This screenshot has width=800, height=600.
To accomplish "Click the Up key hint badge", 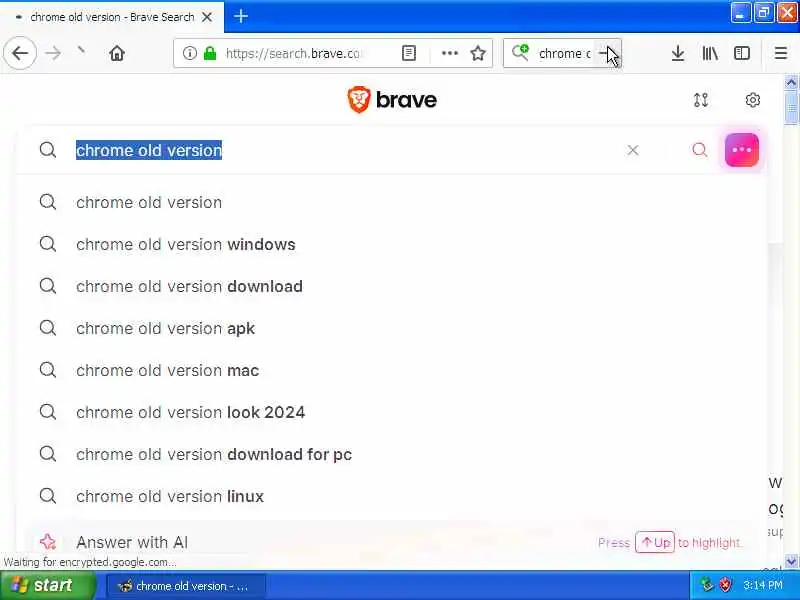I will point(655,542).
